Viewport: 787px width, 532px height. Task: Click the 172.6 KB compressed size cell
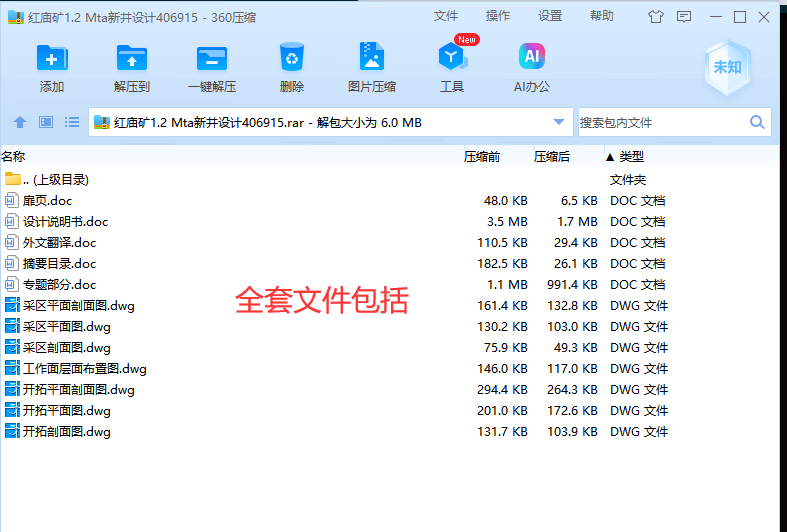pyautogui.click(x=572, y=411)
